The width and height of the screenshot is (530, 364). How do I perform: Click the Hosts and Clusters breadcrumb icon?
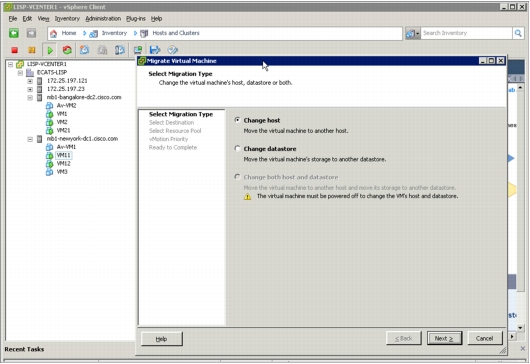click(x=144, y=33)
